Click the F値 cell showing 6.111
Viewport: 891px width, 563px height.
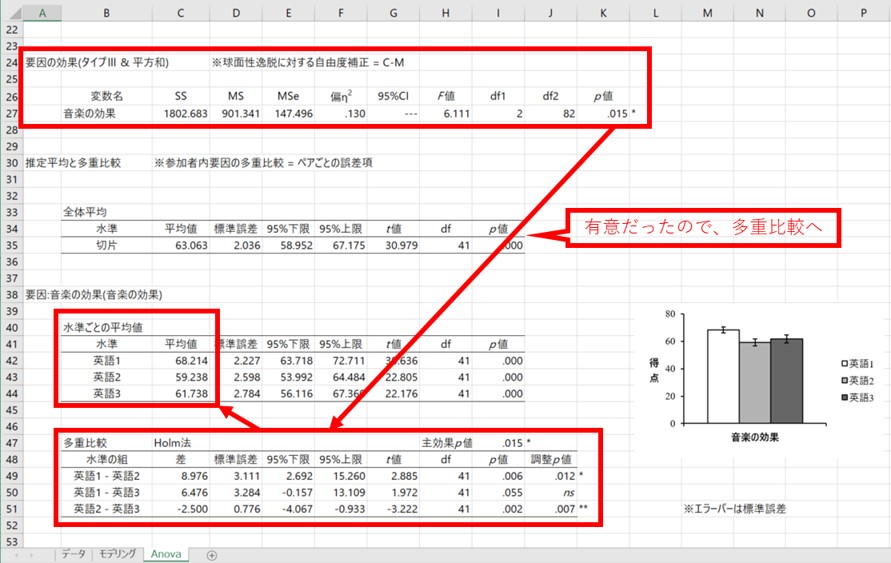click(441, 113)
